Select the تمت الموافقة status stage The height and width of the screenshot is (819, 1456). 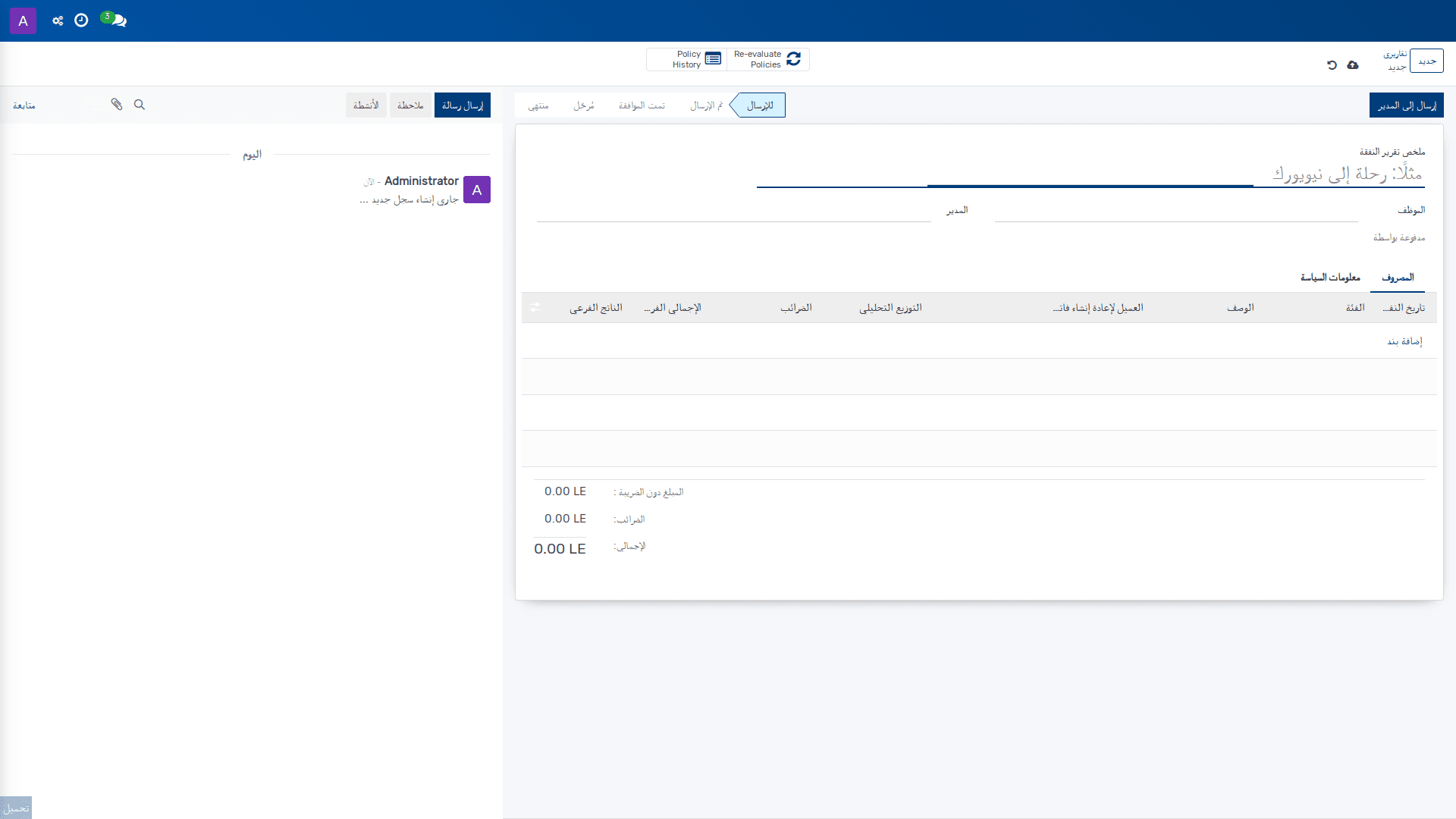click(642, 105)
